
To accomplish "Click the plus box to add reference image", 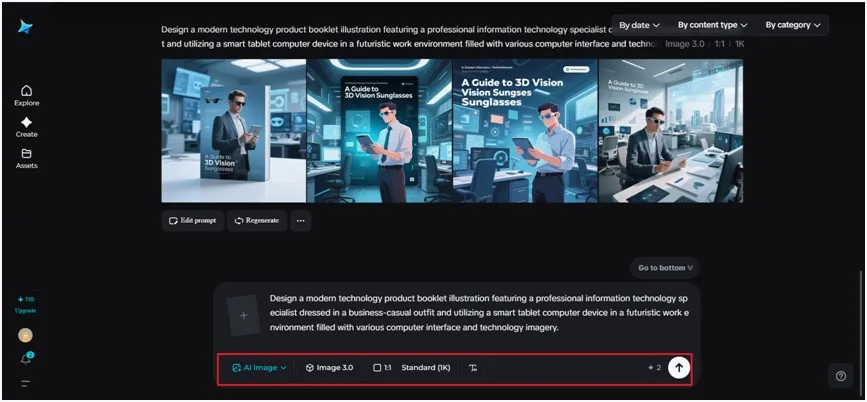I will (x=243, y=314).
